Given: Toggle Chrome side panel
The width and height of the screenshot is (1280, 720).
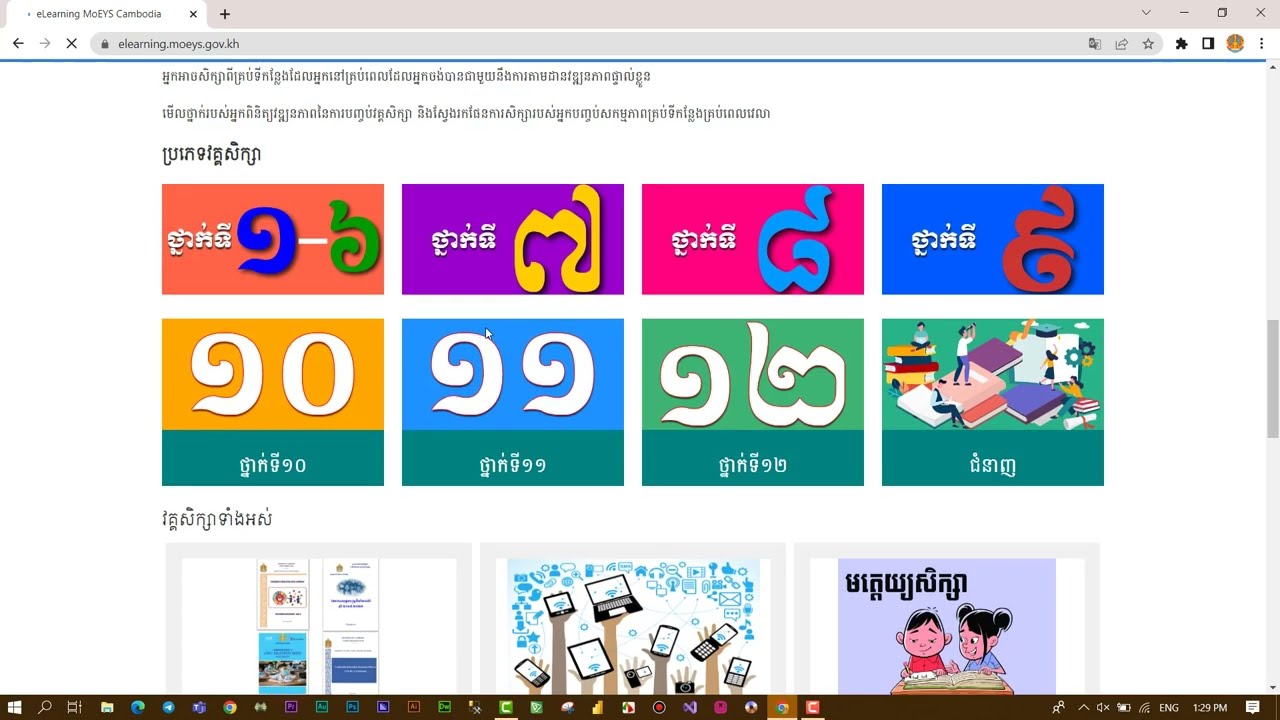Looking at the screenshot, I should pos(1208,44).
